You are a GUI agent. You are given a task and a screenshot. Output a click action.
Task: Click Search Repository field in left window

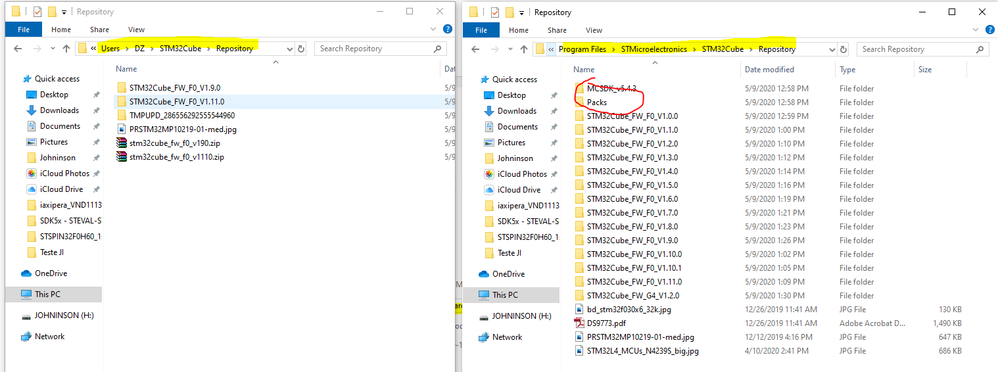(x=380, y=48)
